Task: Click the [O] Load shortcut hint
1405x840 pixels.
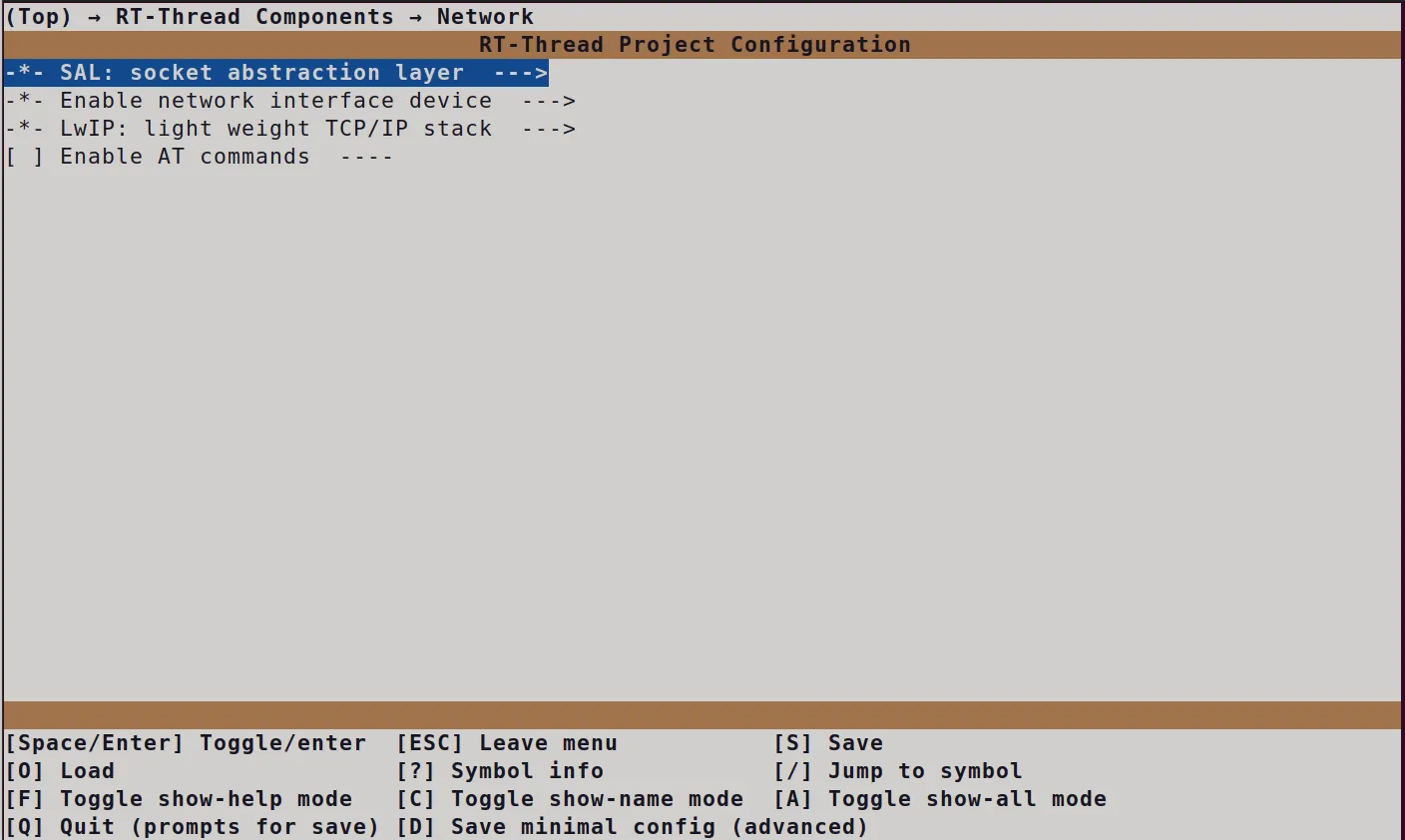Action: pyautogui.click(x=60, y=771)
